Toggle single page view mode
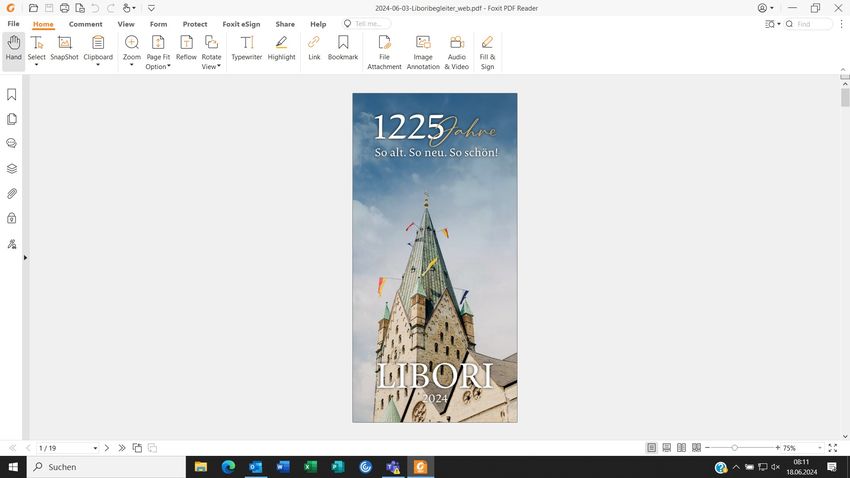The width and height of the screenshot is (850, 478). (652, 448)
